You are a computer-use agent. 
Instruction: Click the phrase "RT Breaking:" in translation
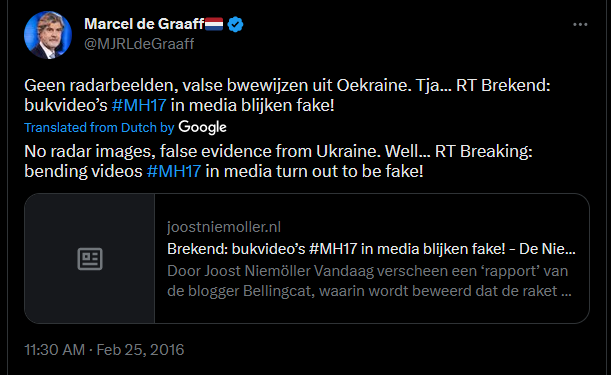[x=484, y=151]
